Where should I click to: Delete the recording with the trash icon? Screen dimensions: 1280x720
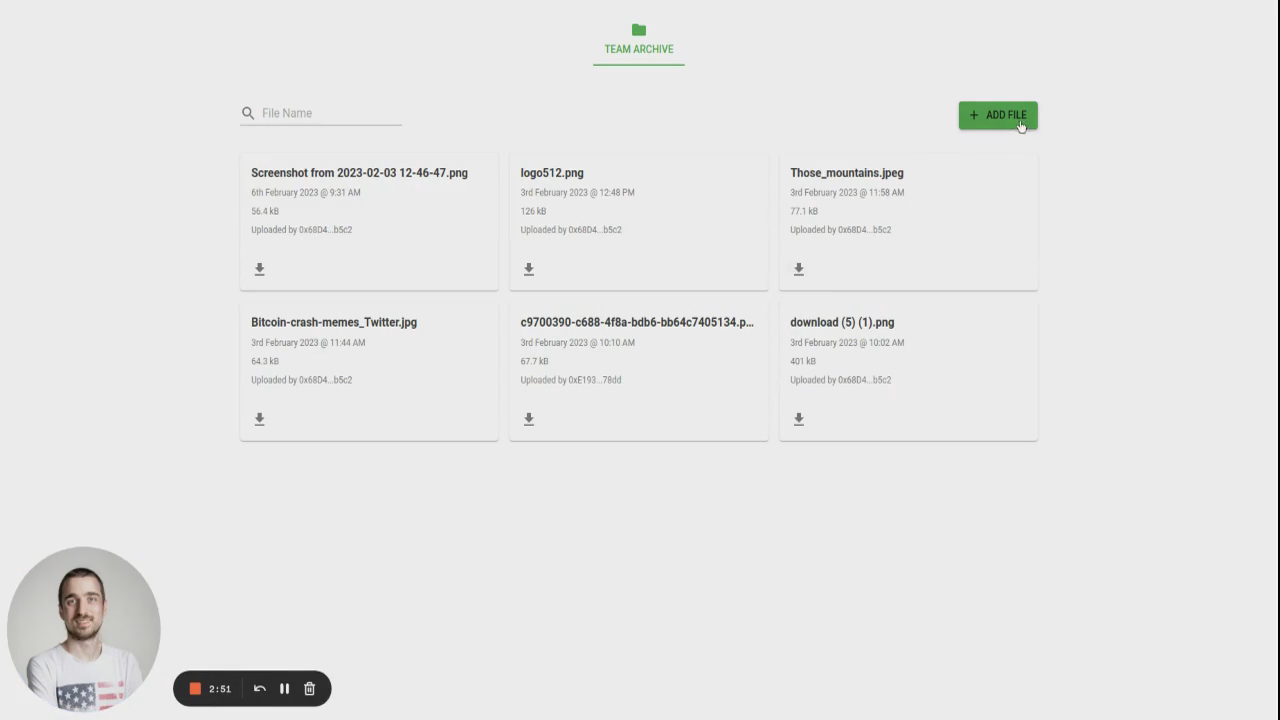310,688
